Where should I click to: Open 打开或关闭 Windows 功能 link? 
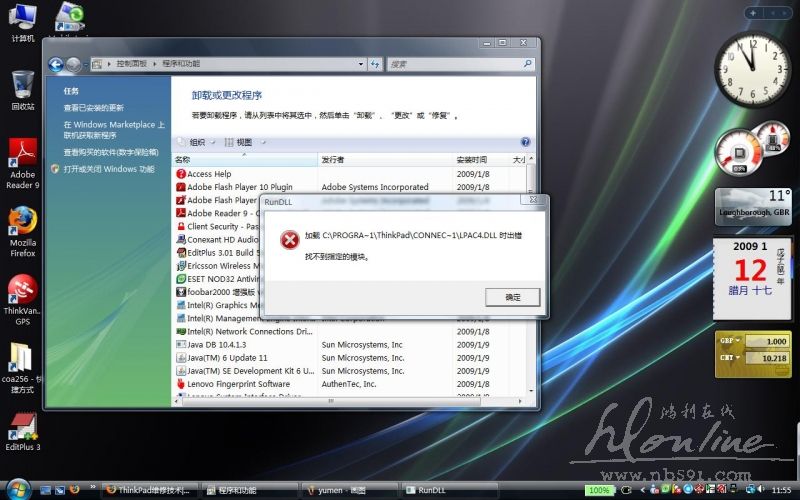108,169
